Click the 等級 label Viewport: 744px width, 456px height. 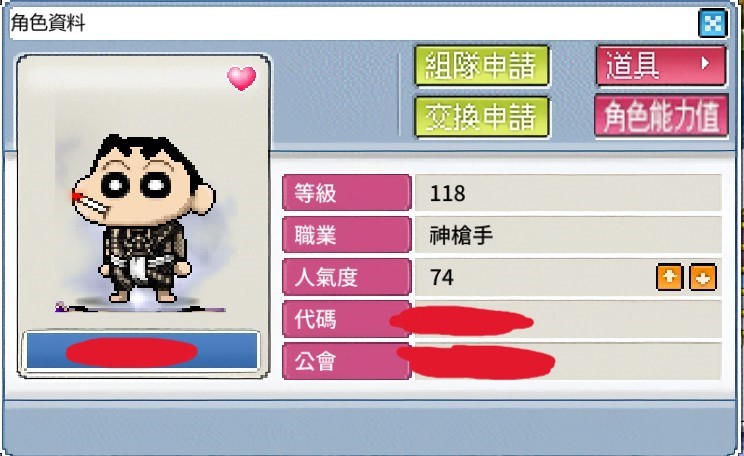coord(346,193)
